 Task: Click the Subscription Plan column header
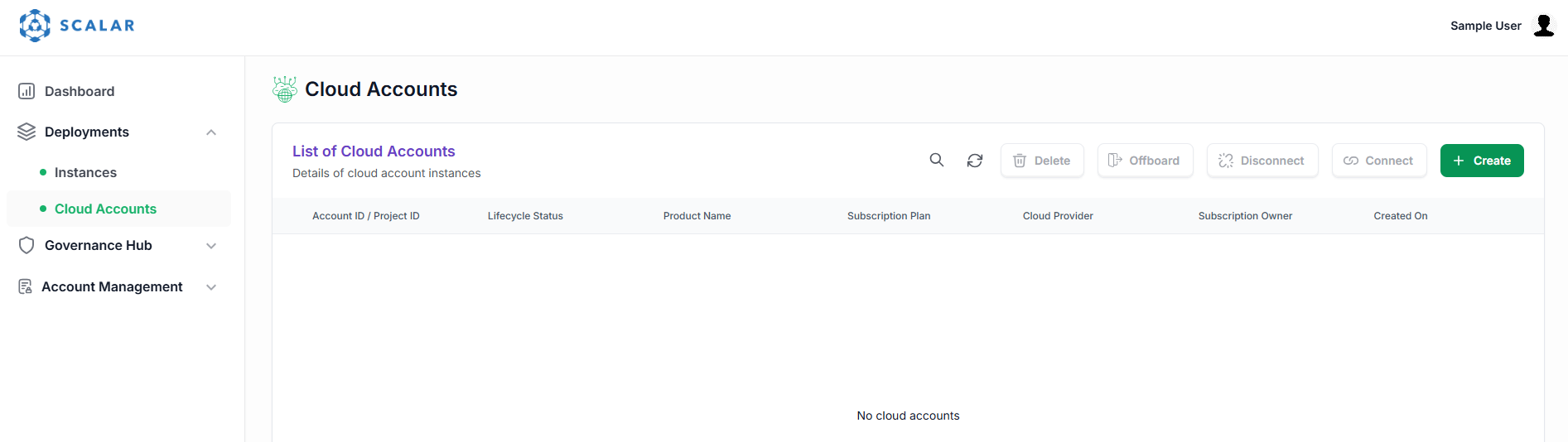[x=889, y=216]
